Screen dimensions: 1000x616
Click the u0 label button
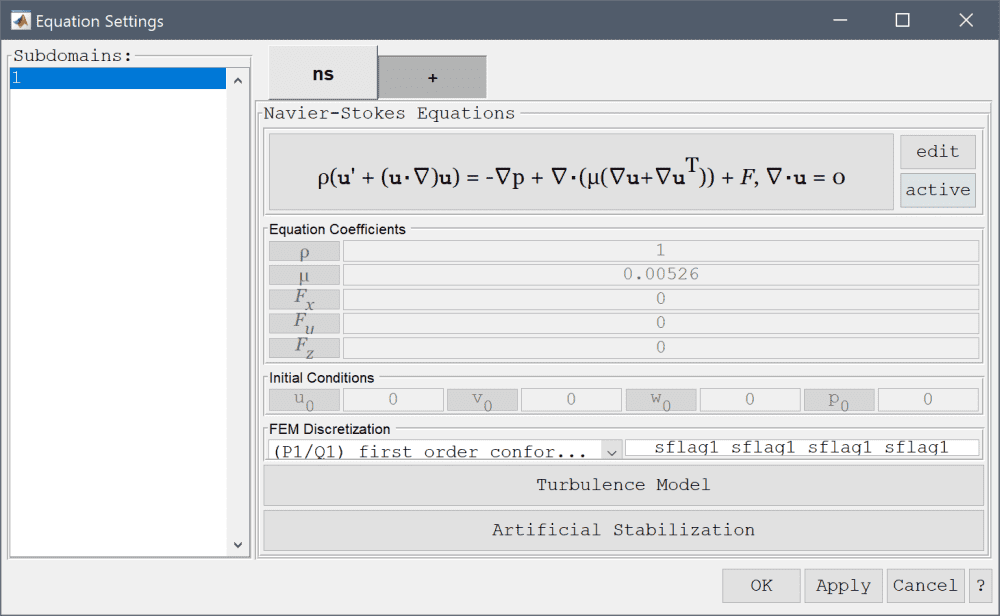304,400
